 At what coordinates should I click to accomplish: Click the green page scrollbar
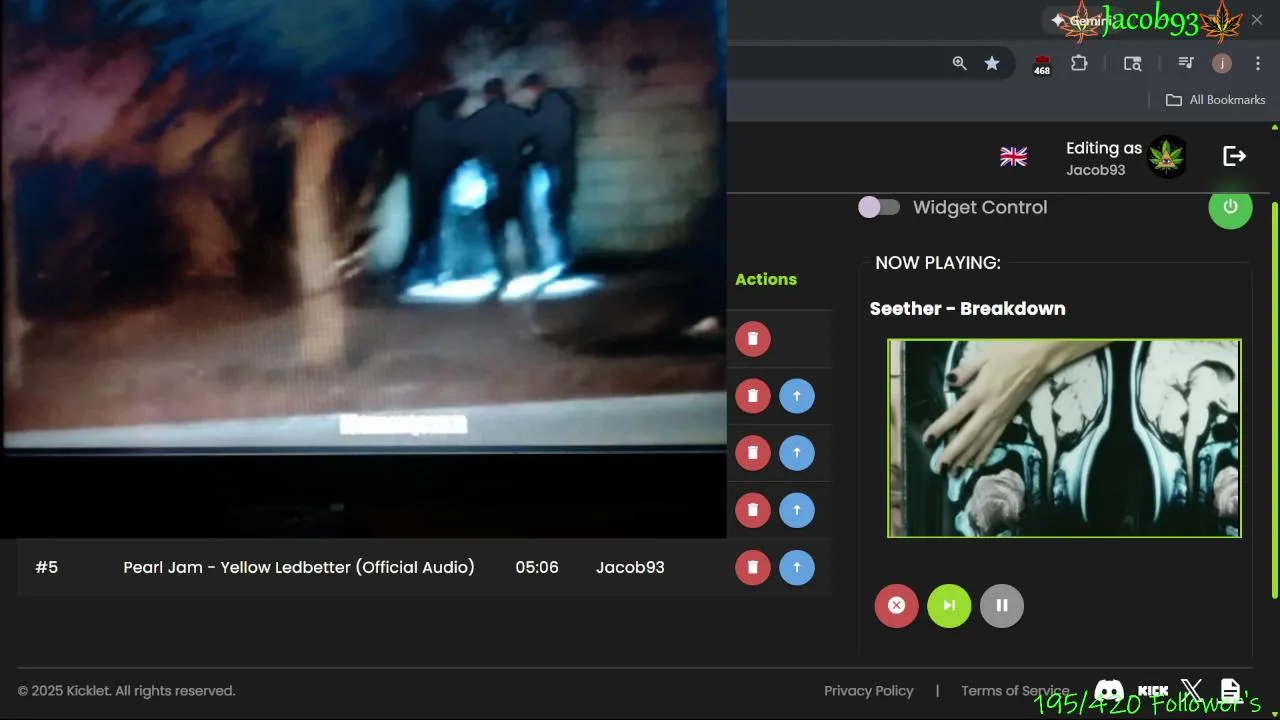[x=1274, y=400]
